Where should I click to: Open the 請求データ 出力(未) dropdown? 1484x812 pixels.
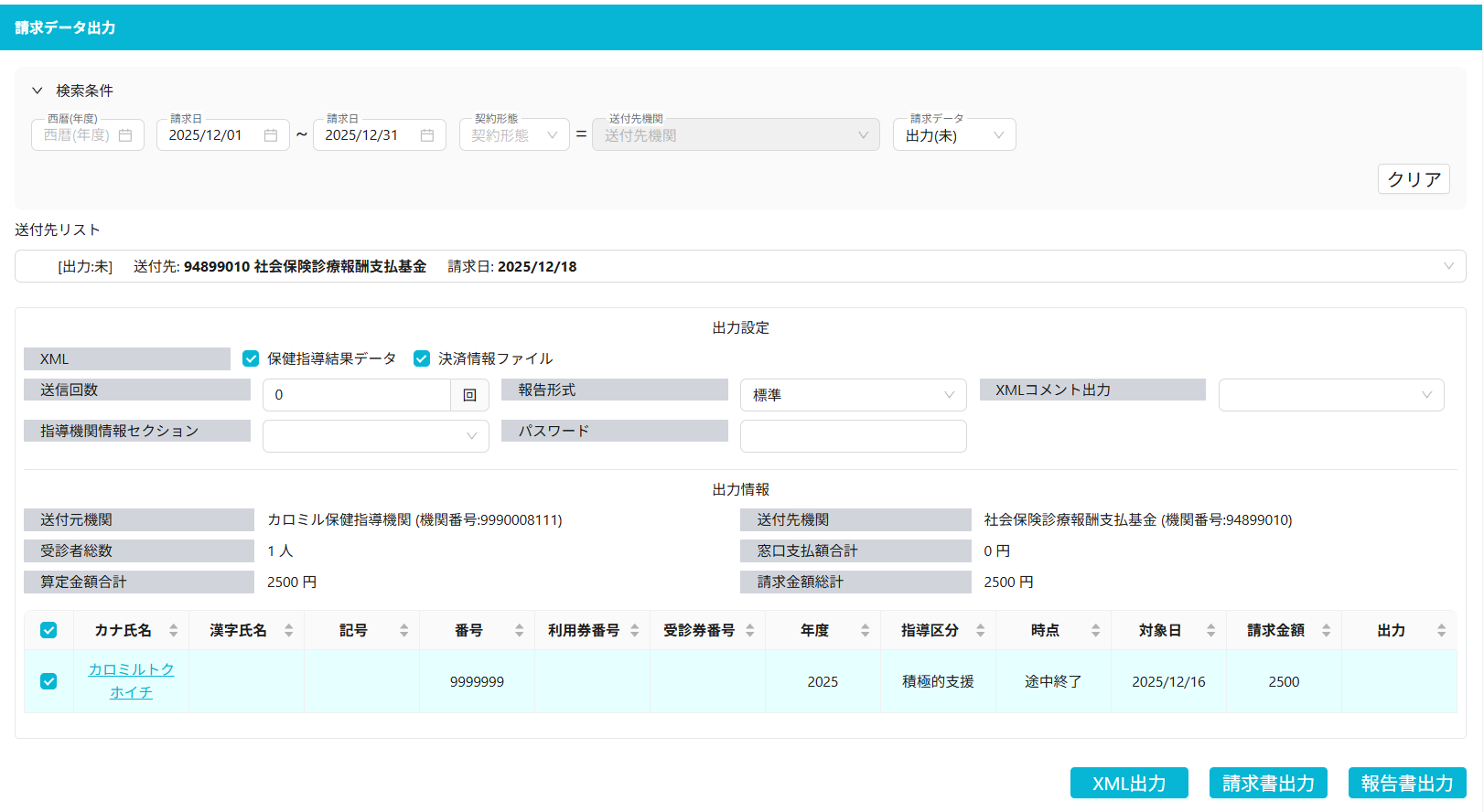pyautogui.click(x=953, y=135)
